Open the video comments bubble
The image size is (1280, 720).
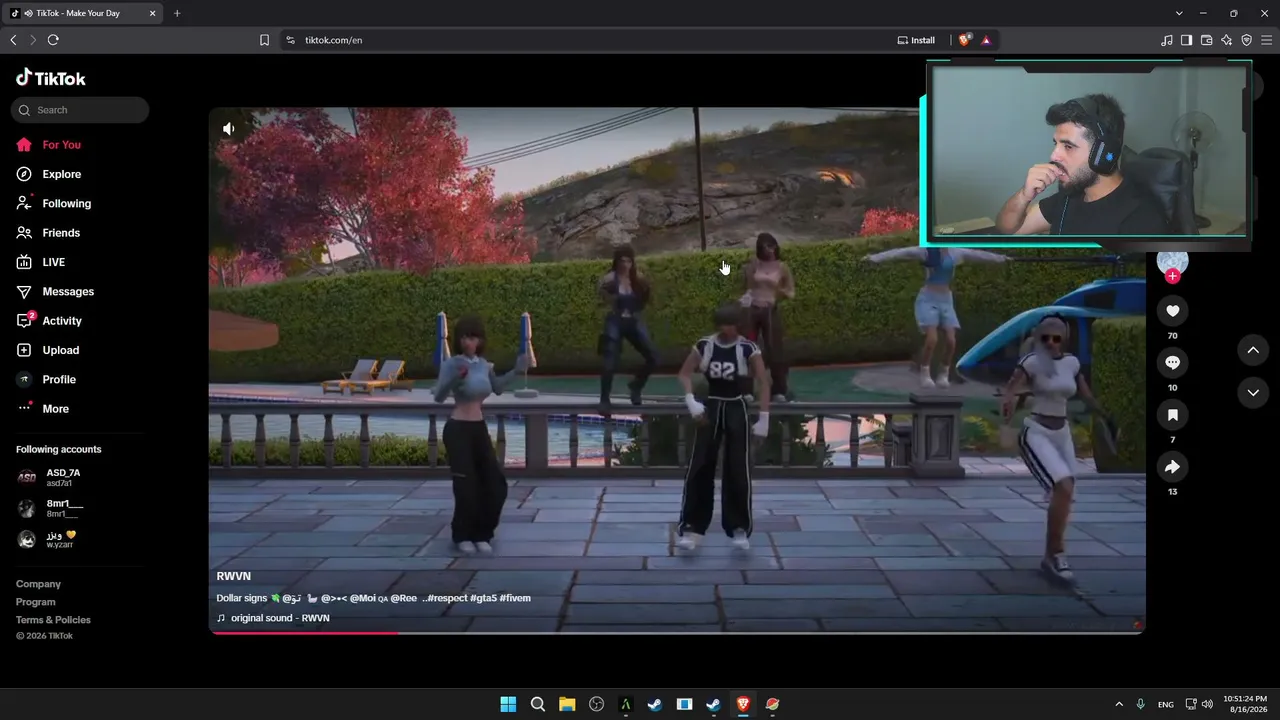coord(1173,362)
